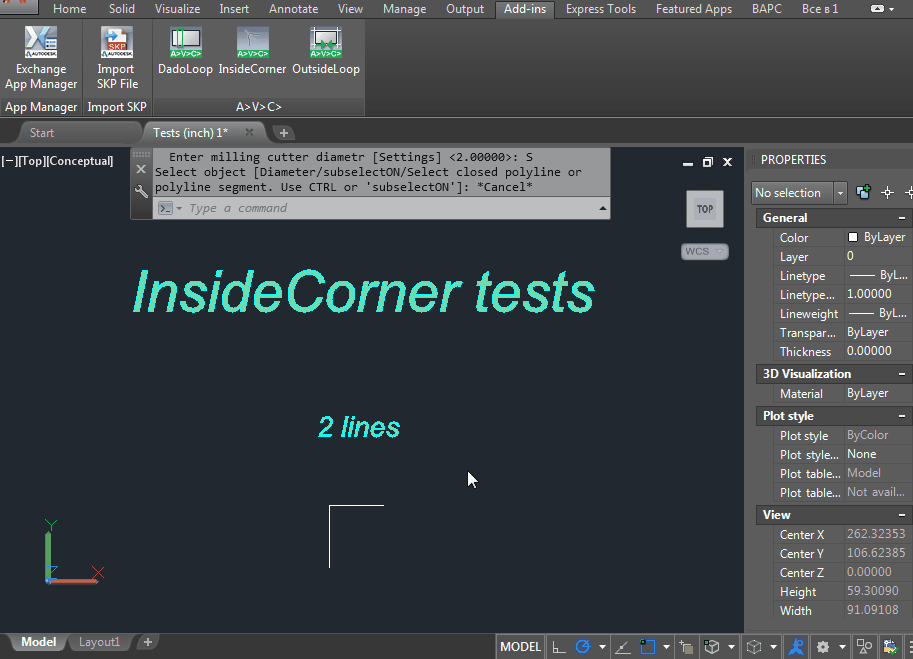Open the Annotate ribbon tab
This screenshot has width=913, height=659.
(293, 9)
